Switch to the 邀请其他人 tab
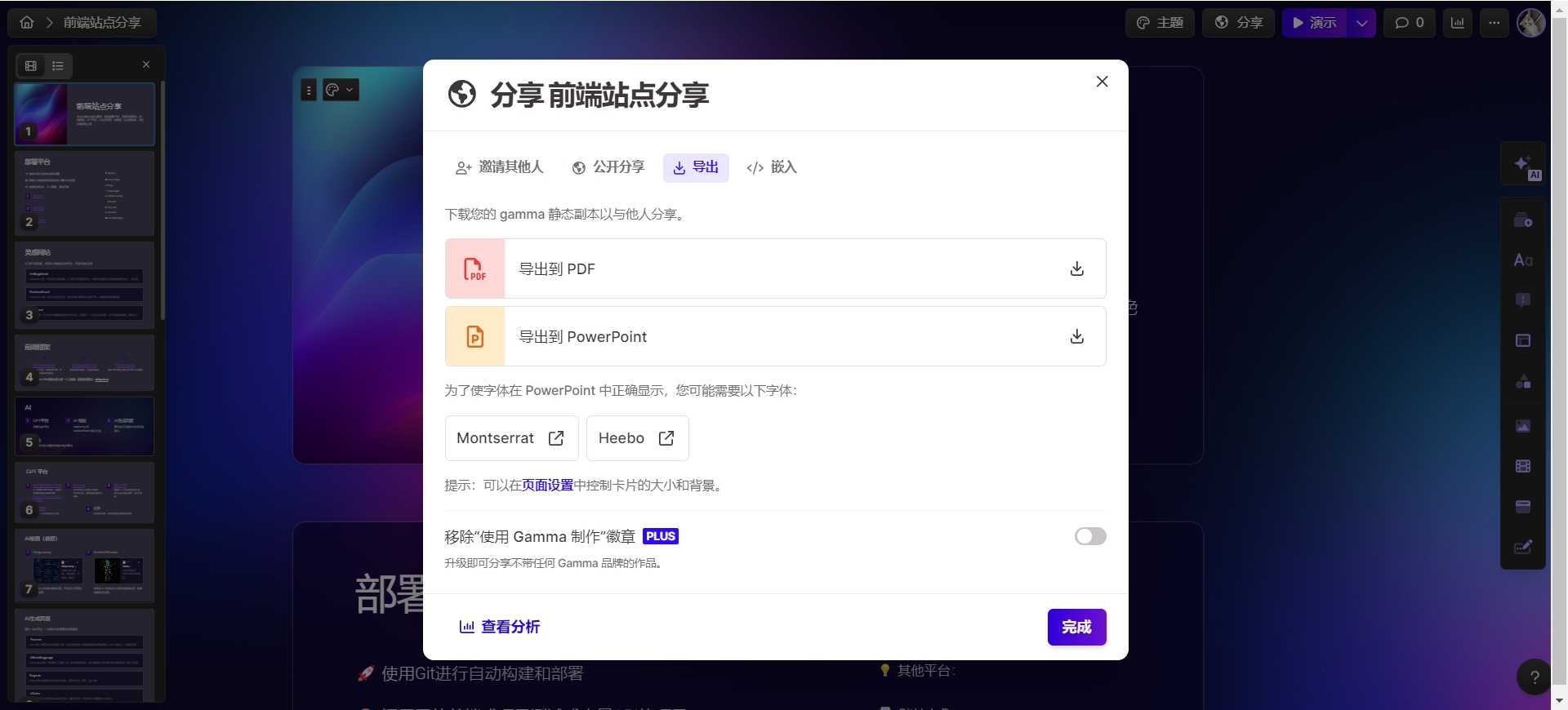Viewport: 1568px width, 710px height. (x=499, y=167)
